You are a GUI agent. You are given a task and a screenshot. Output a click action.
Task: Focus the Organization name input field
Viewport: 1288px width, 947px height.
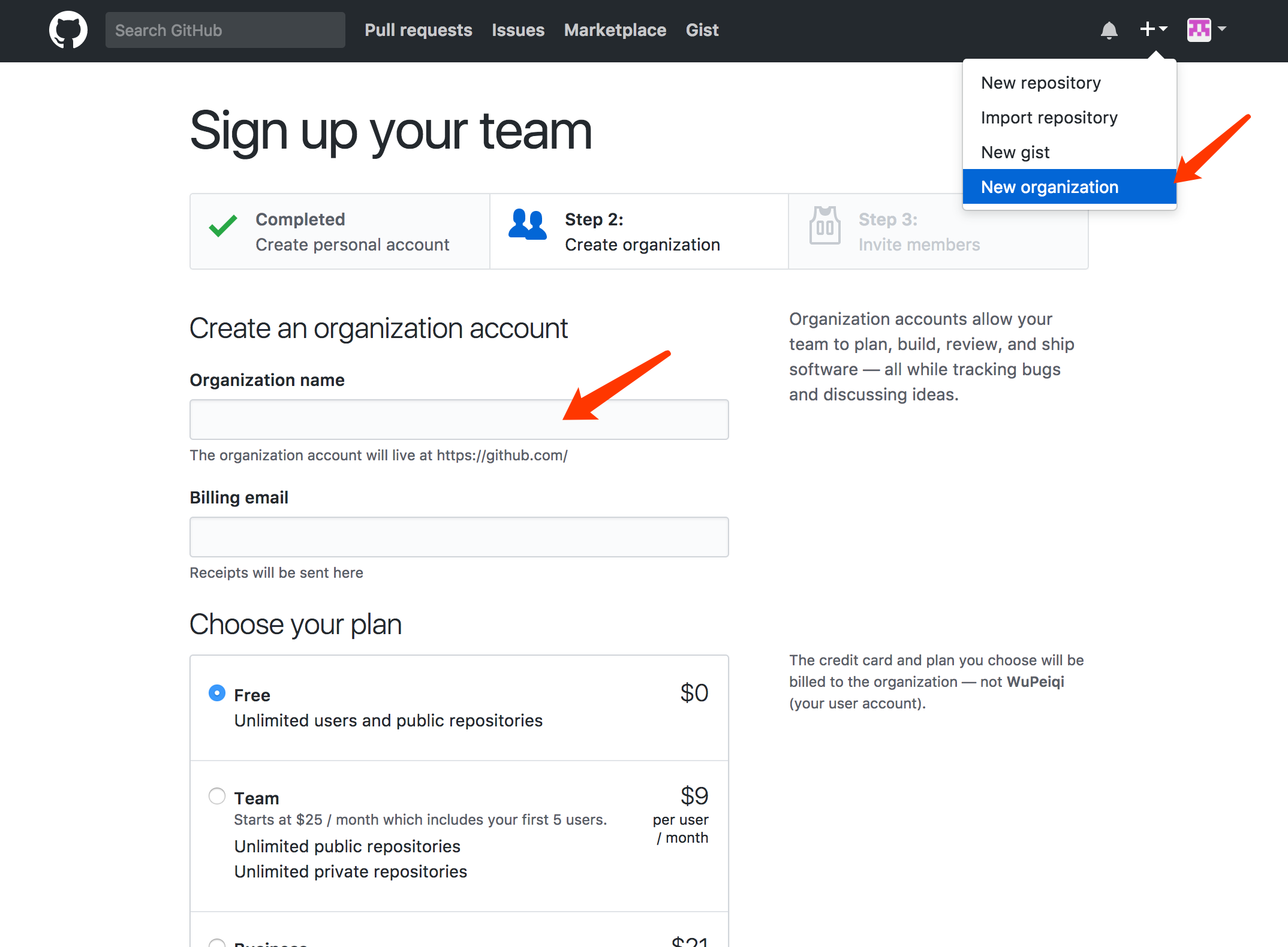(x=459, y=420)
